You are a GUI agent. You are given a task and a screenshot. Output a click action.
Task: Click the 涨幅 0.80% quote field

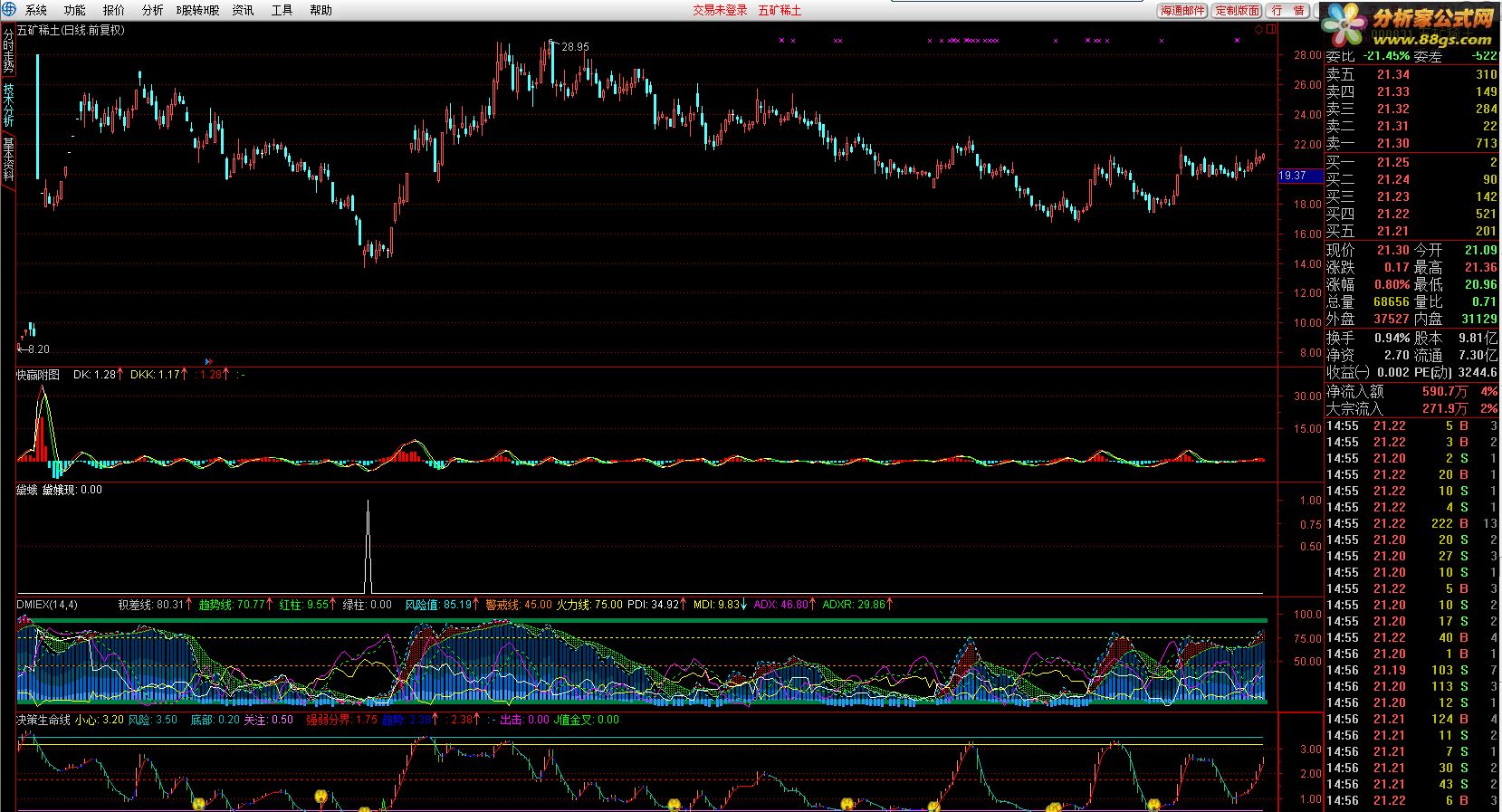[1368, 284]
